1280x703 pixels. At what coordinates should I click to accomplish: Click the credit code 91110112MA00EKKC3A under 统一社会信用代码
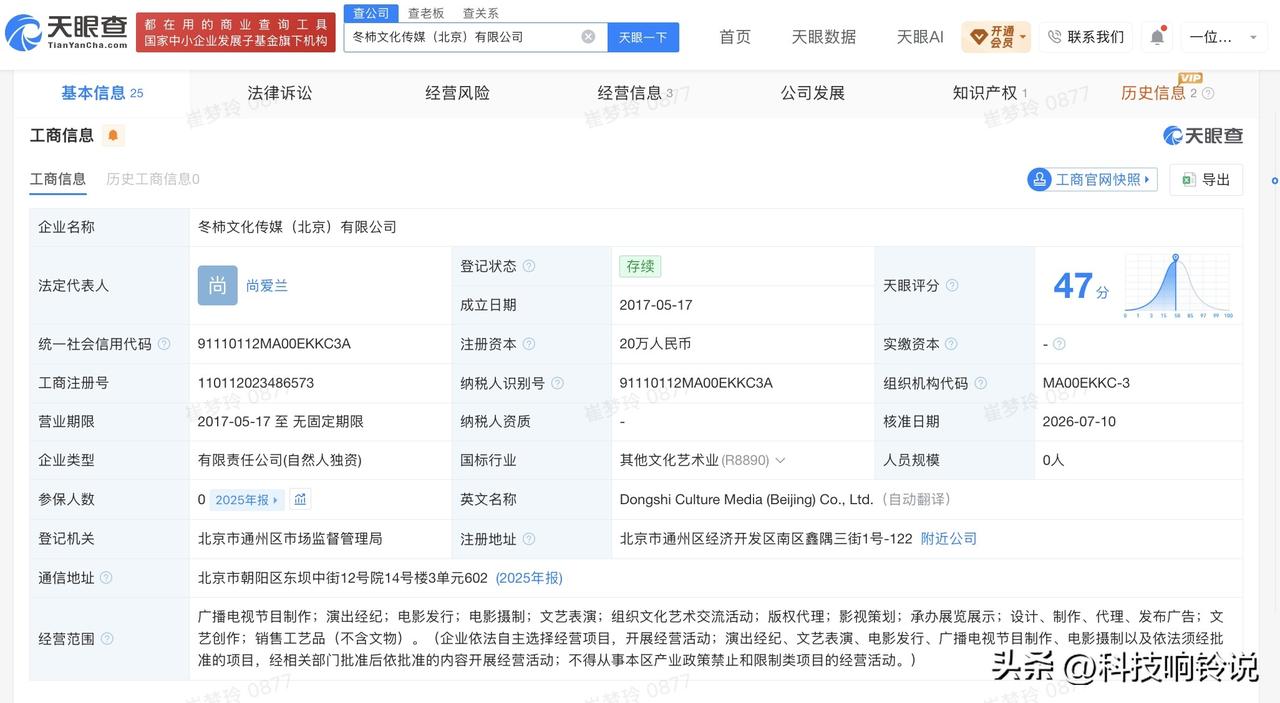[x=274, y=344]
